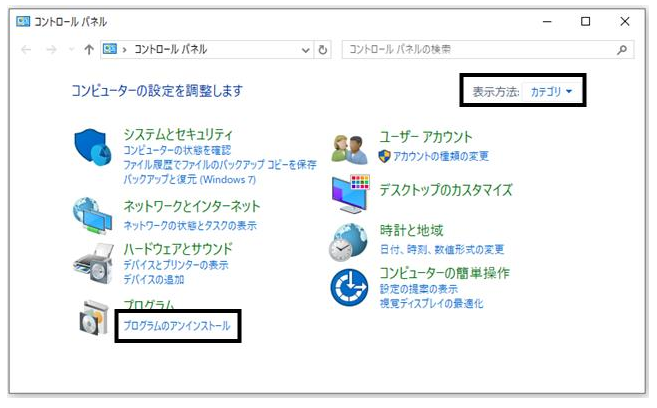Open ハードウェアとサウンド category
Screen dimensions: 657x408
click(x=178, y=249)
